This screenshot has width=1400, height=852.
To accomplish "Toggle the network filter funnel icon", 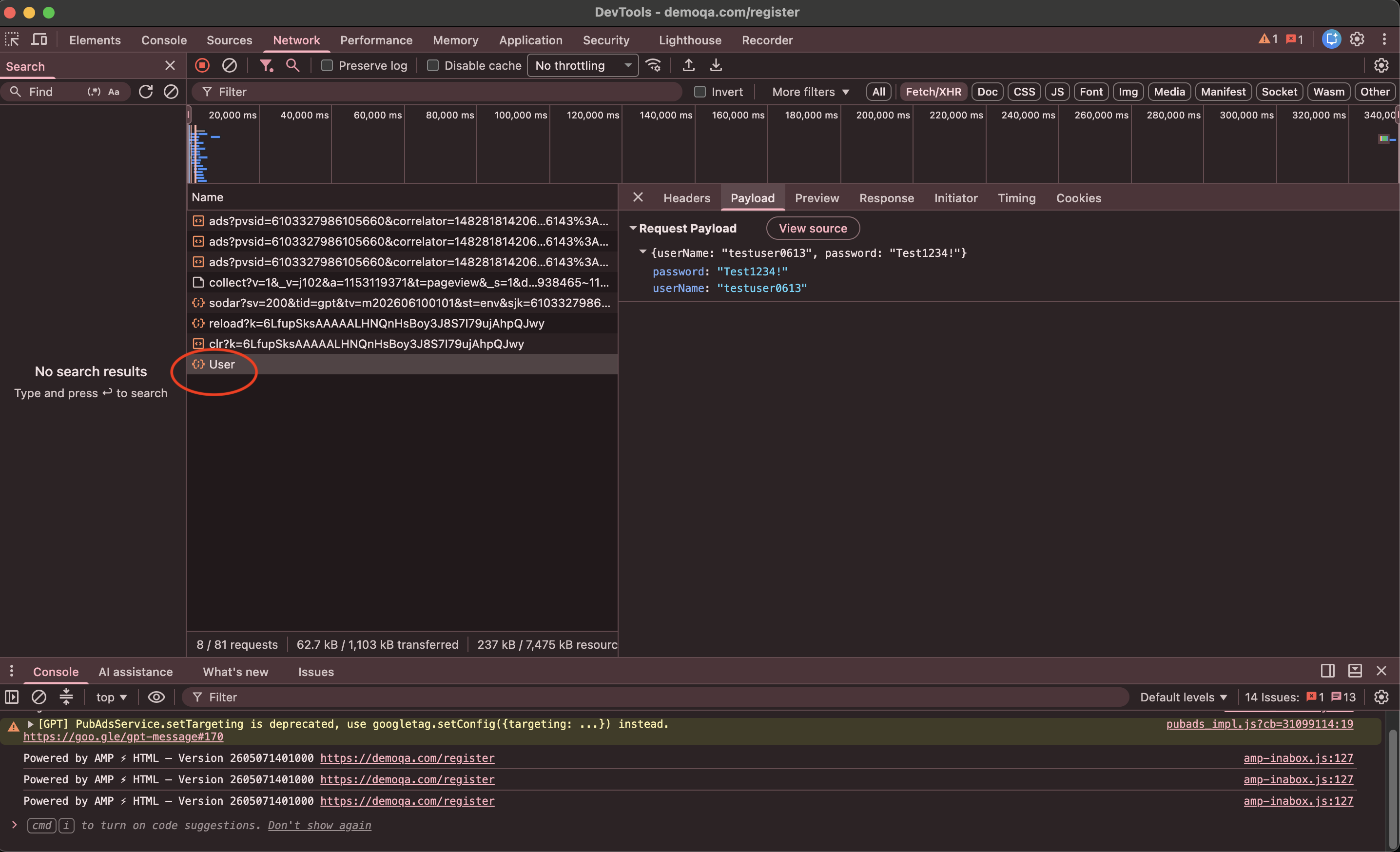I will (x=266, y=65).
